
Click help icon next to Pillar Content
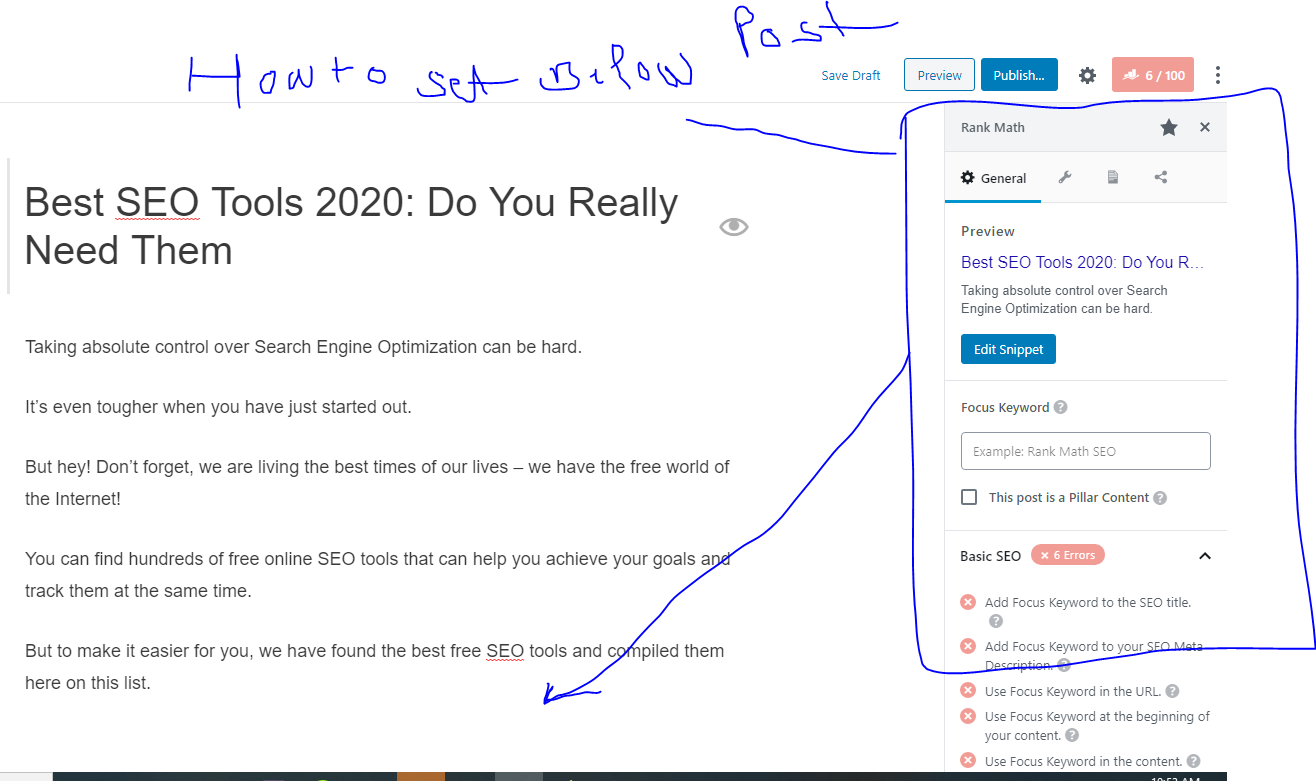tap(1160, 497)
